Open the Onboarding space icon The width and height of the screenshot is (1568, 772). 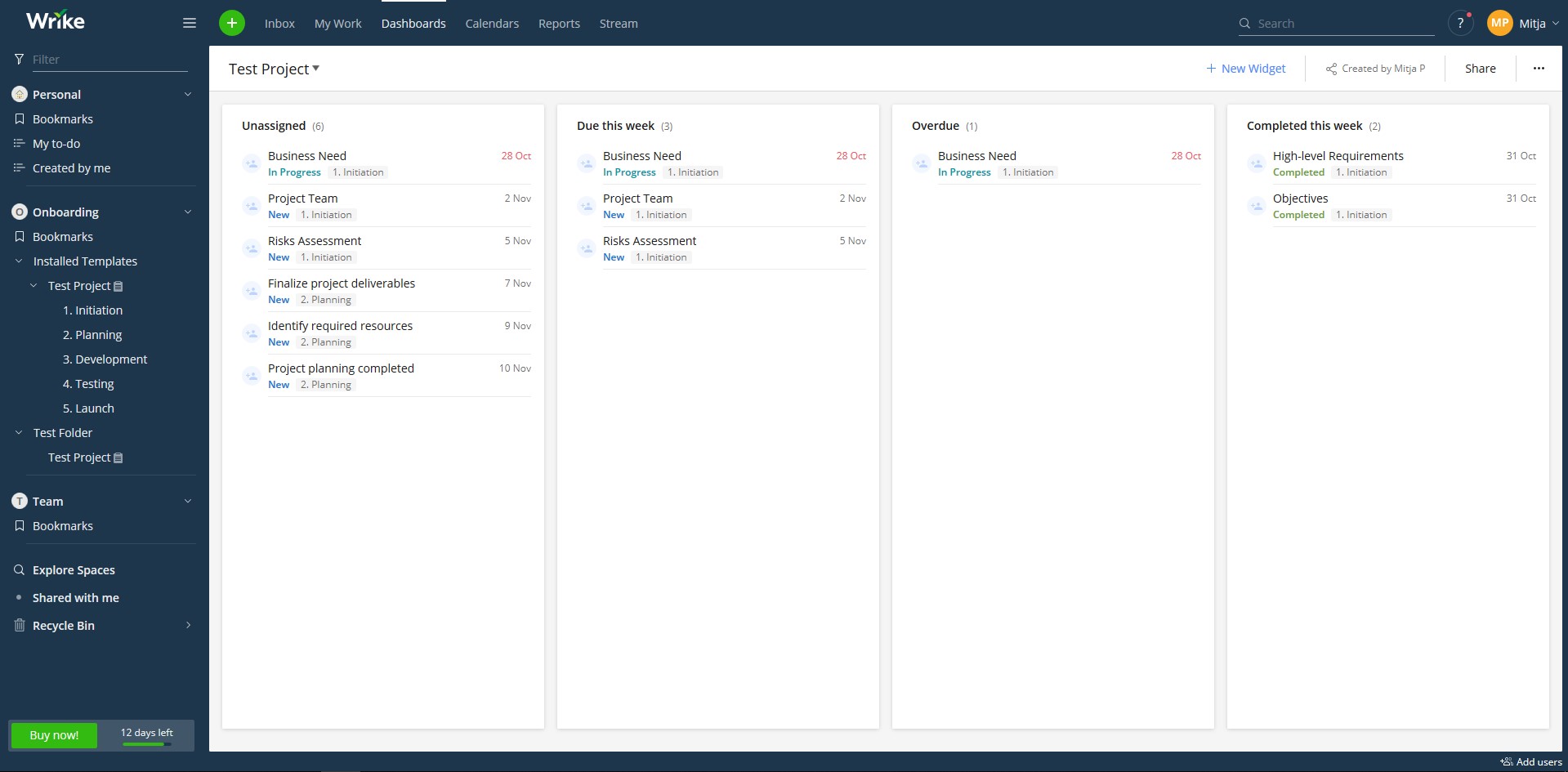[19, 212]
